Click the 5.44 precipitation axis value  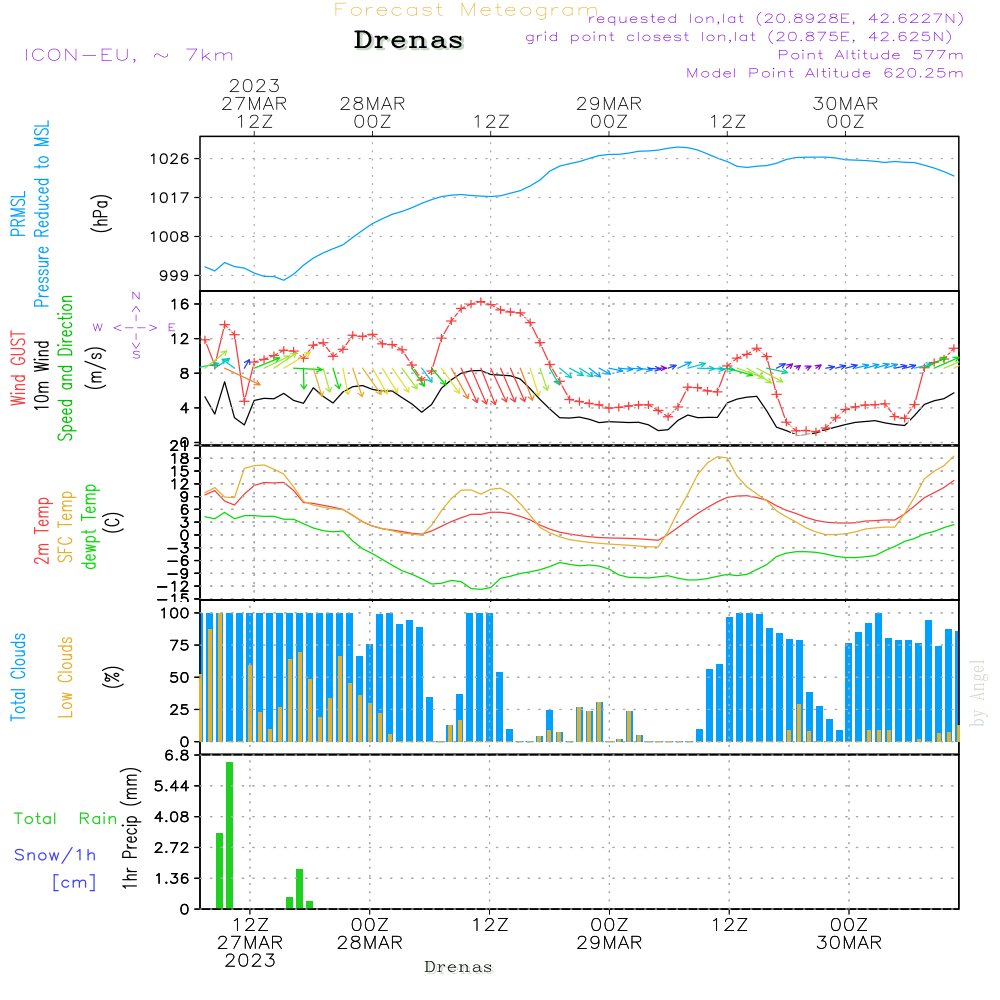tap(172, 786)
